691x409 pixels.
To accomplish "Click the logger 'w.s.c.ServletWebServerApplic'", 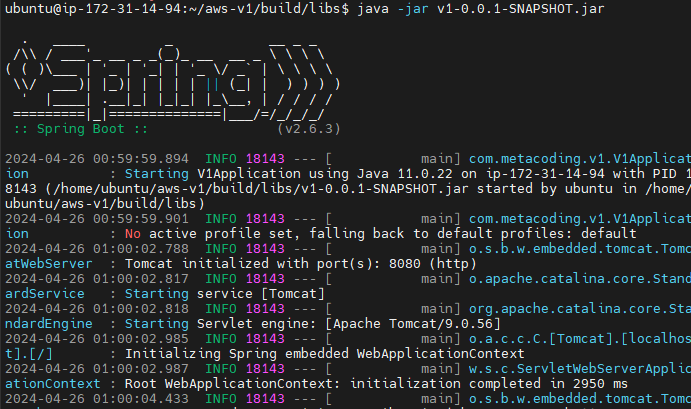I will pyautogui.click(x=580, y=368).
